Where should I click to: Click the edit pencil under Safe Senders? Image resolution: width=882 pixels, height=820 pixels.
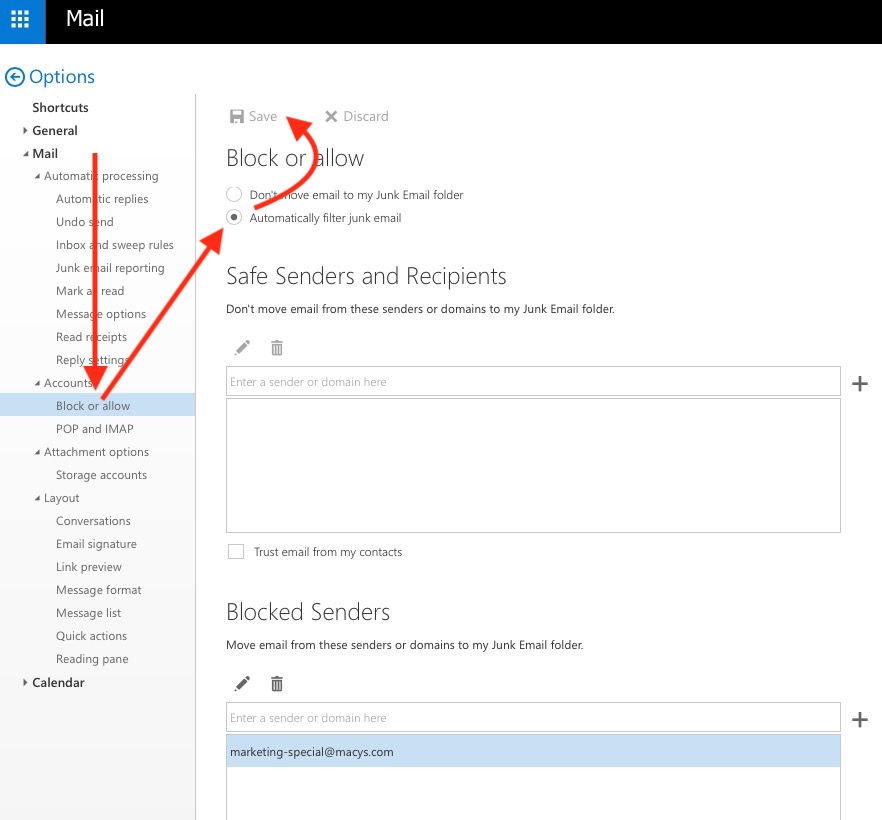coord(242,348)
